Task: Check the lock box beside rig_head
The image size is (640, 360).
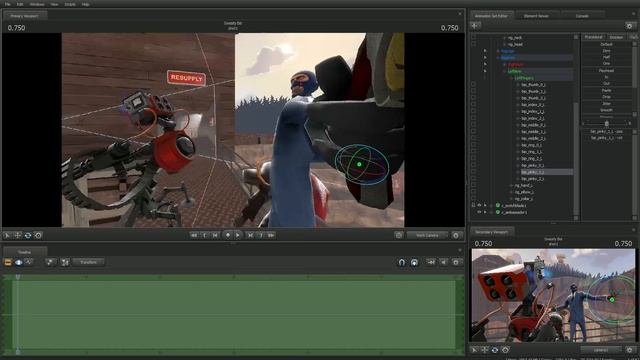Action: pos(473,44)
